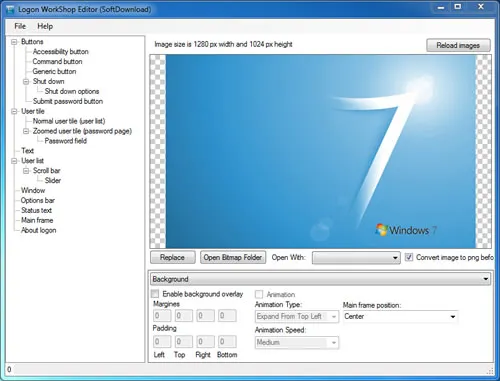Select the Text tree item
This screenshot has width=500, height=381.
coord(27,151)
